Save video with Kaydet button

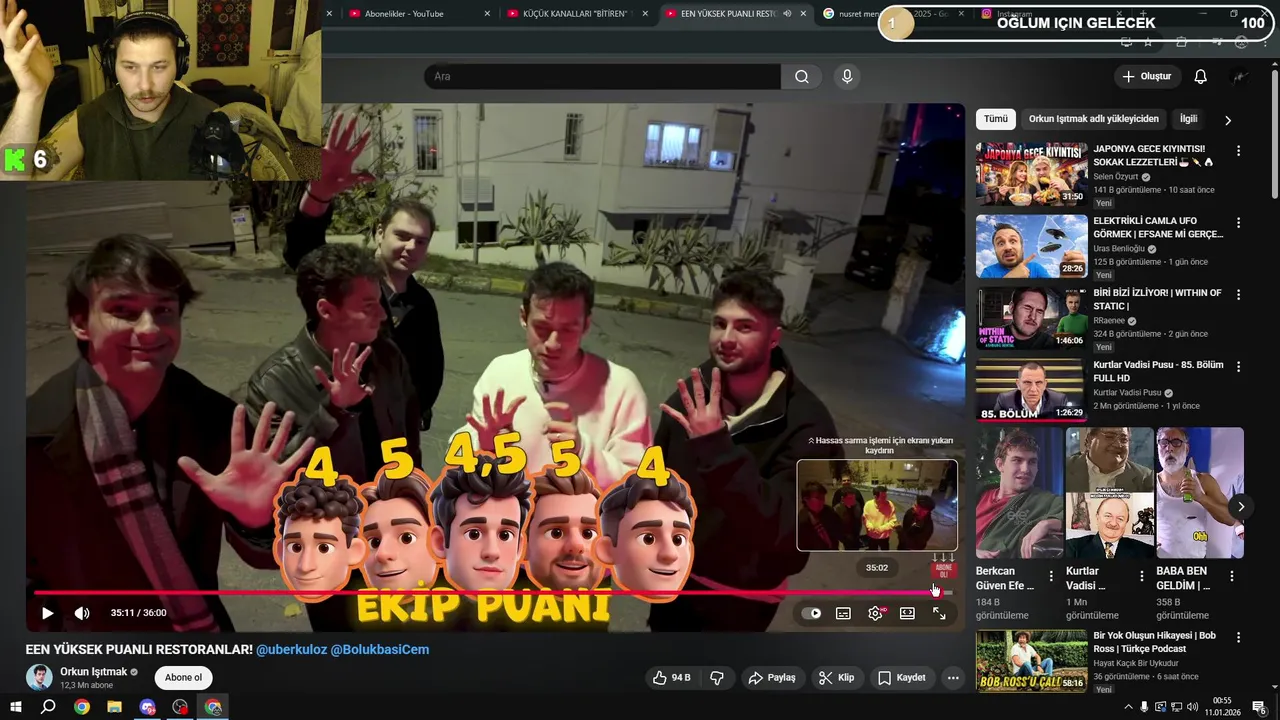[x=902, y=678]
